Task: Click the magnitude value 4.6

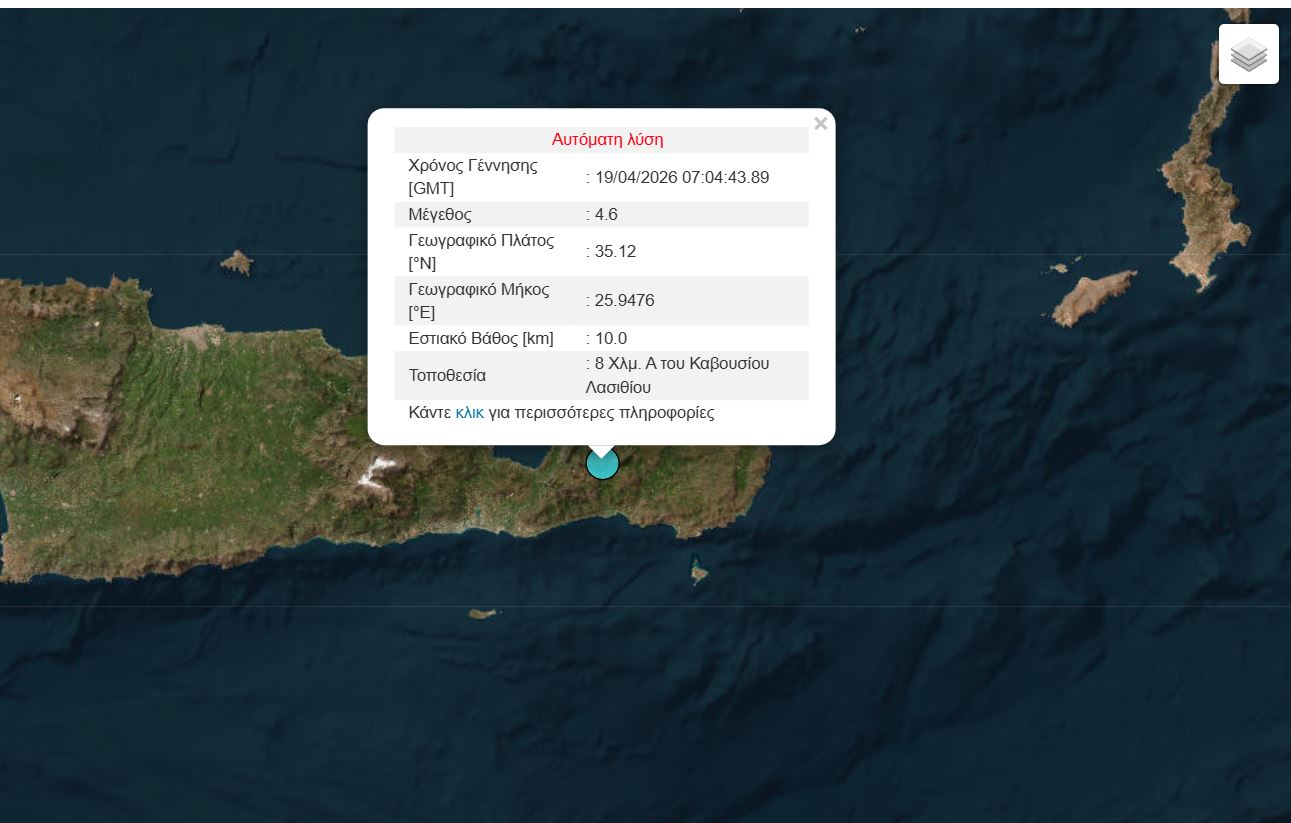Action: click(x=606, y=214)
